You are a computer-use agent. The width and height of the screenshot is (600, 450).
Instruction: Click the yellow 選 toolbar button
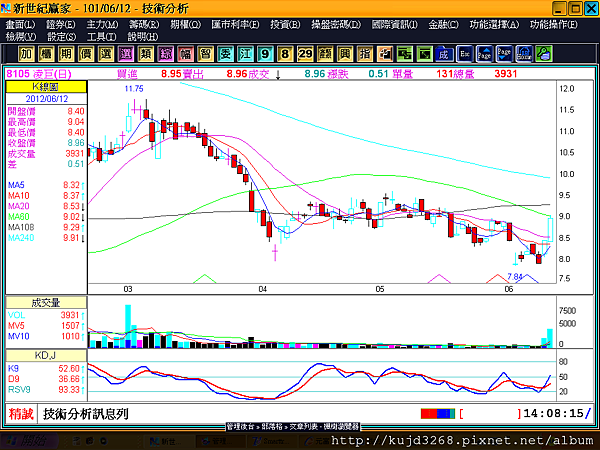pyautogui.click(x=106, y=54)
